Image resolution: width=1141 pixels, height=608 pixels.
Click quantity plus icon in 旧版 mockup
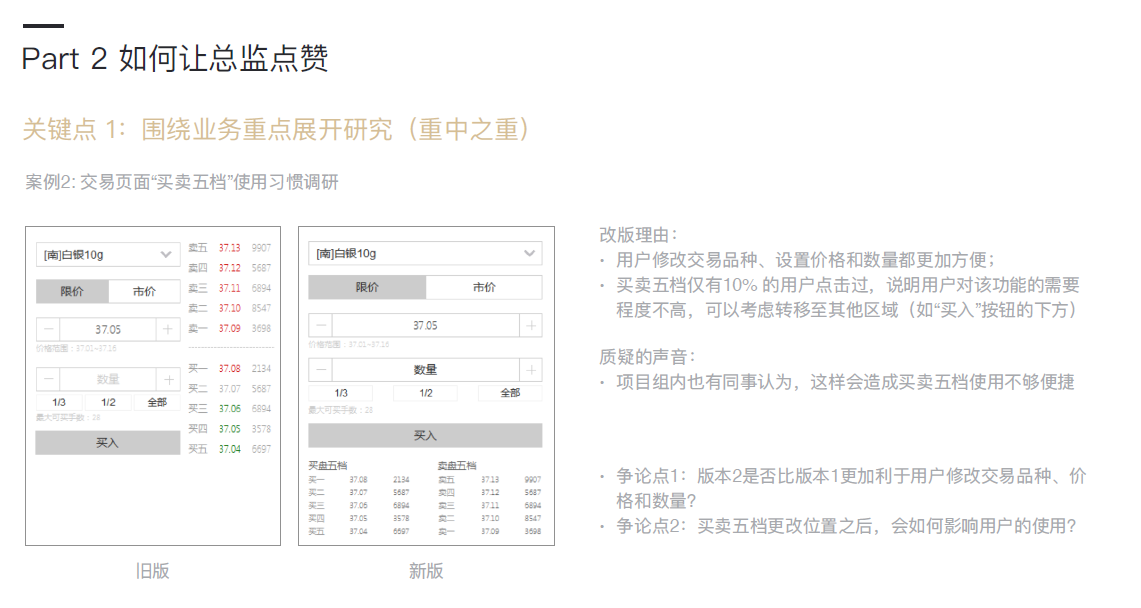(x=168, y=379)
